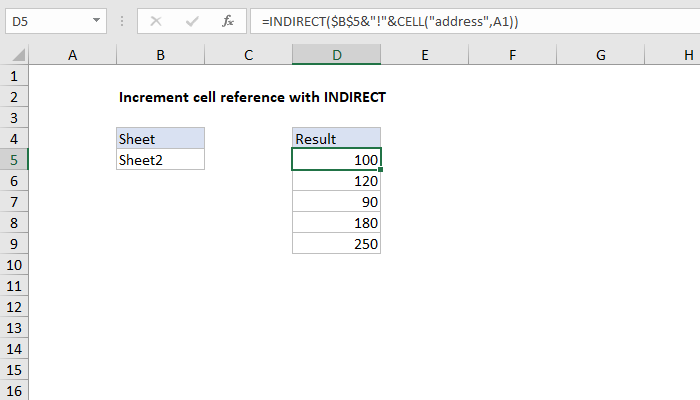
Task: Select the Result header cell D4
Action: pyautogui.click(x=336, y=138)
